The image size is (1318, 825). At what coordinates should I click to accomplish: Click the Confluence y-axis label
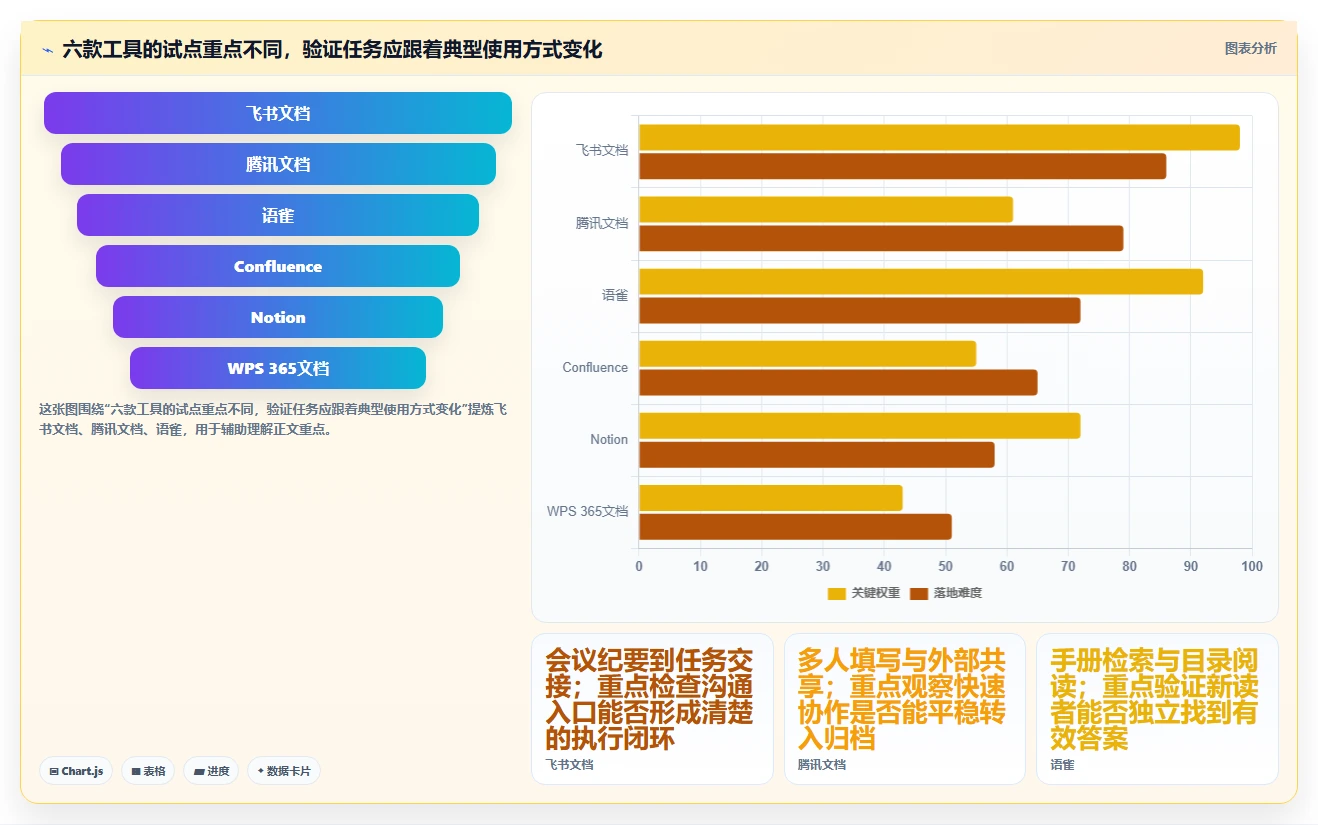tap(595, 367)
